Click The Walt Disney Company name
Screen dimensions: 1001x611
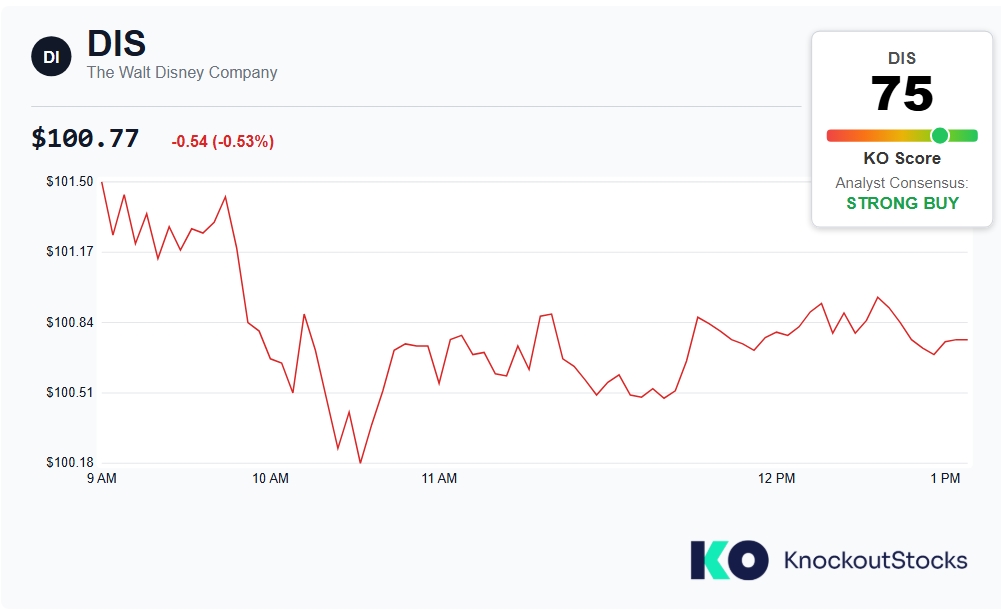pyautogui.click(x=182, y=72)
